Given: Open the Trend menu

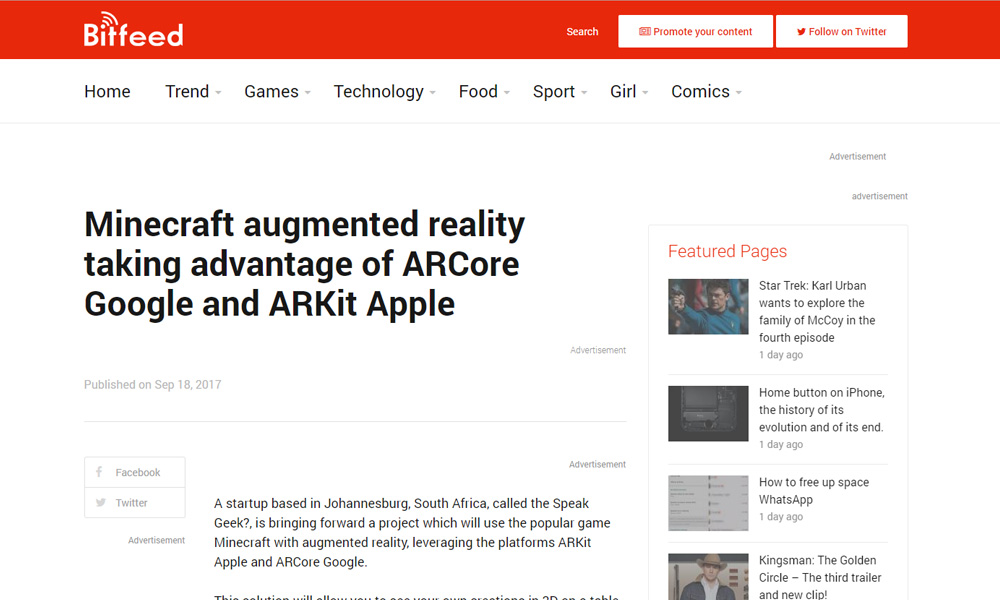Looking at the screenshot, I should pyautogui.click(x=187, y=92).
